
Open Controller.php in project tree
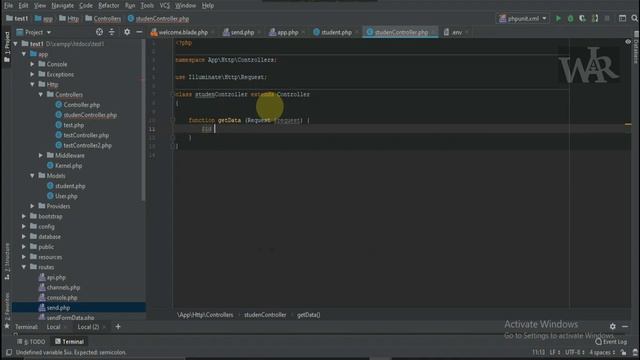pos(81,105)
